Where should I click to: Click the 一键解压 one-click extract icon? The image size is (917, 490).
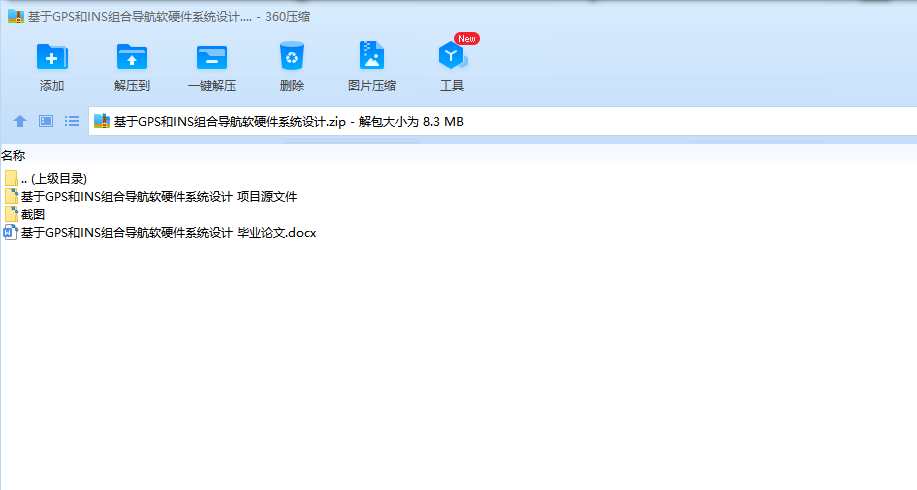tap(212, 57)
